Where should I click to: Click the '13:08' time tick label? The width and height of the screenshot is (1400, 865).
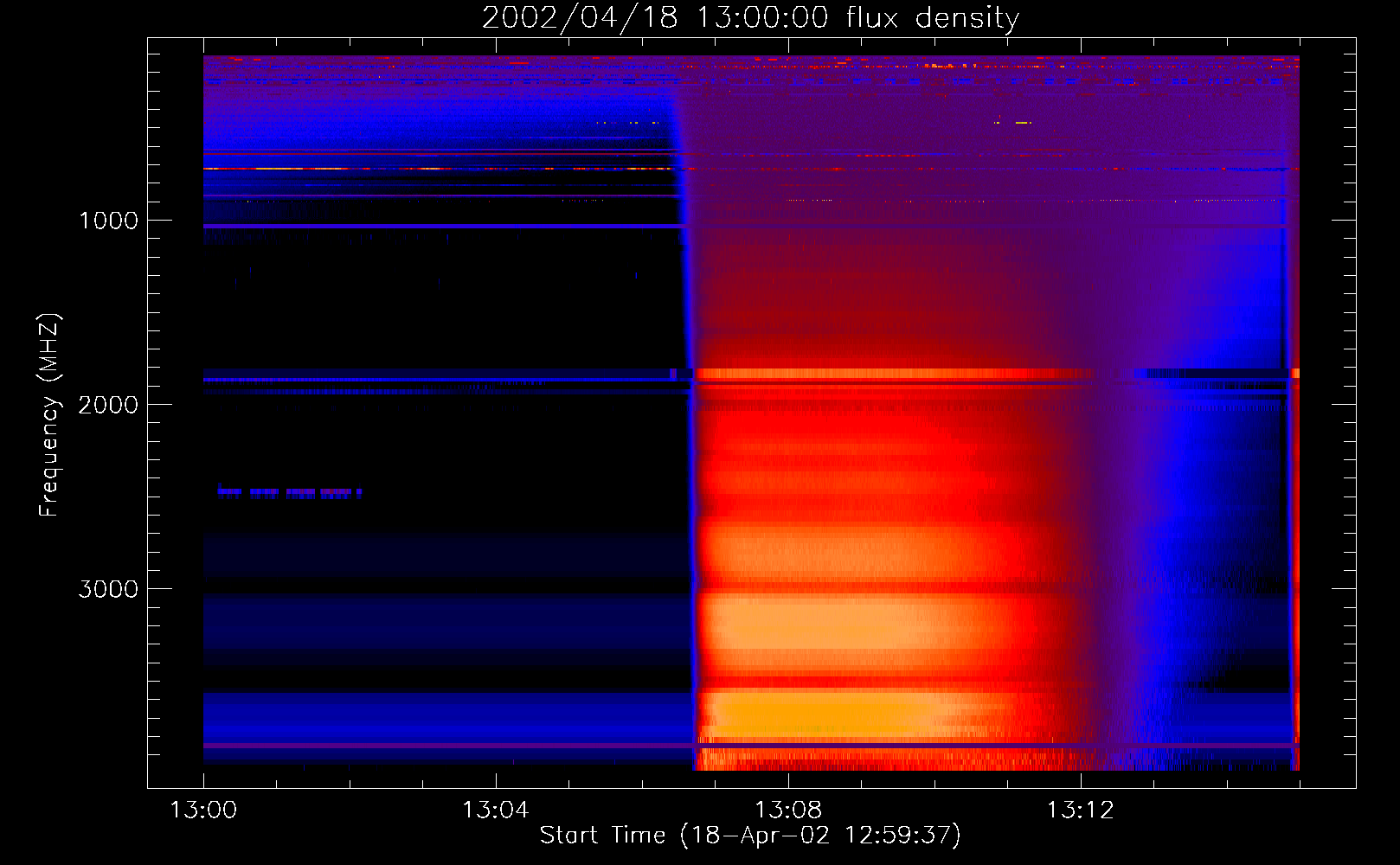788,811
